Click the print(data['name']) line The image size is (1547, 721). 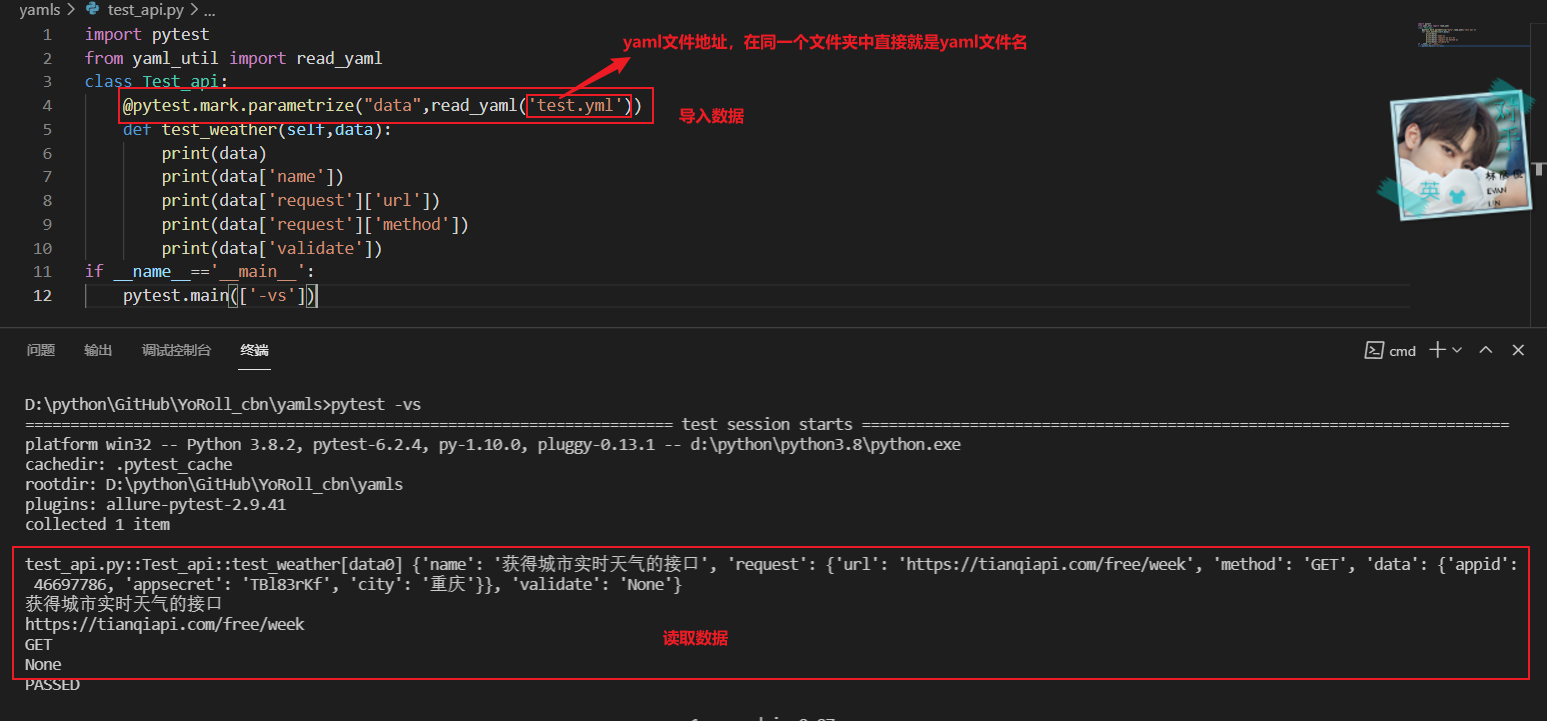253,177
